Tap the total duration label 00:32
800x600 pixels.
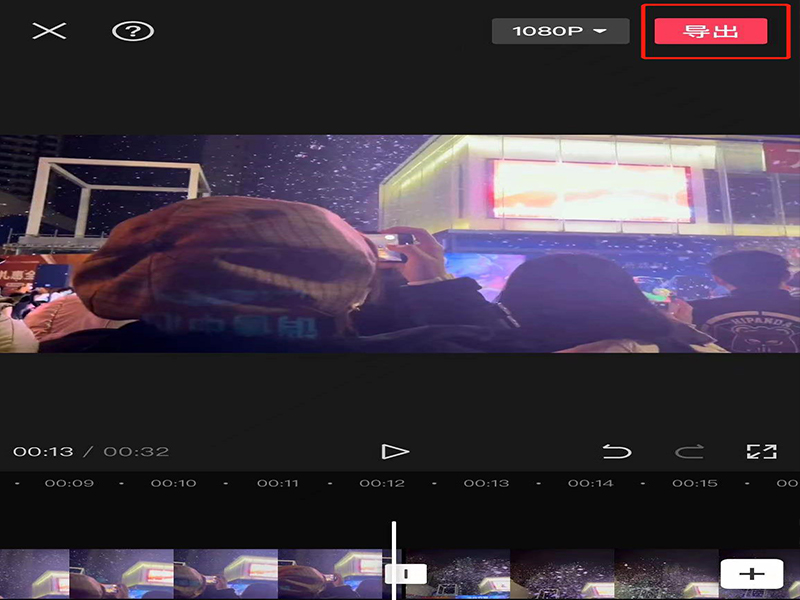[136, 452]
